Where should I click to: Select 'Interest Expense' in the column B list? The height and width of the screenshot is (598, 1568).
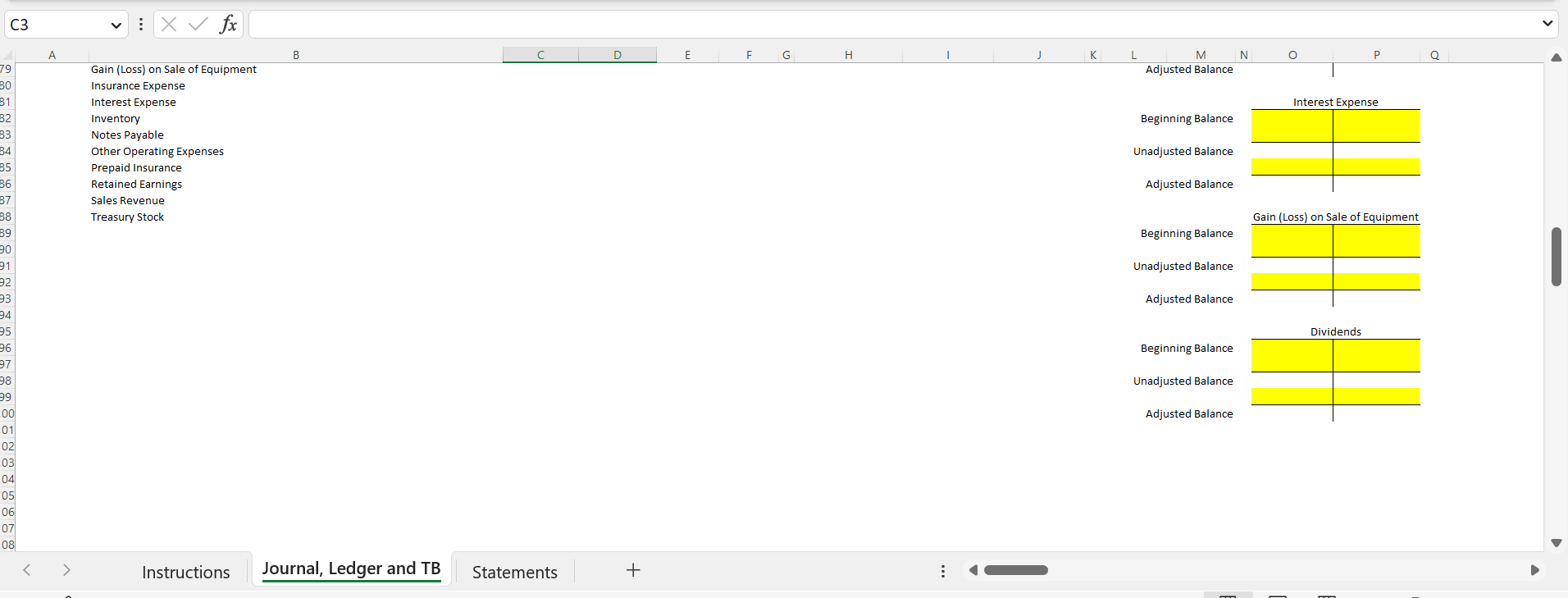[134, 103]
